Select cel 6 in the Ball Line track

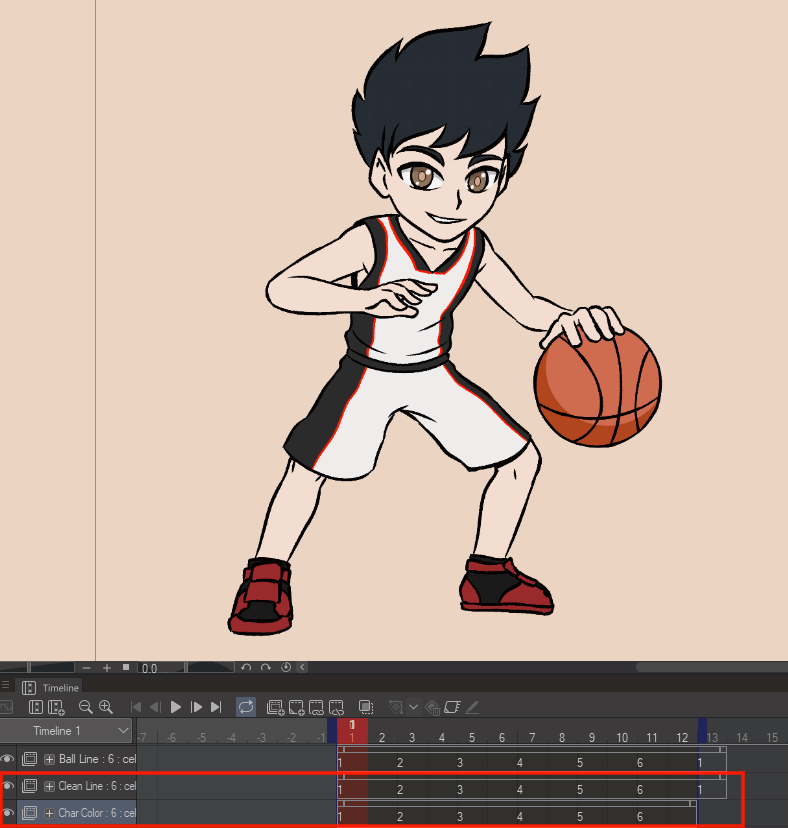pos(640,763)
